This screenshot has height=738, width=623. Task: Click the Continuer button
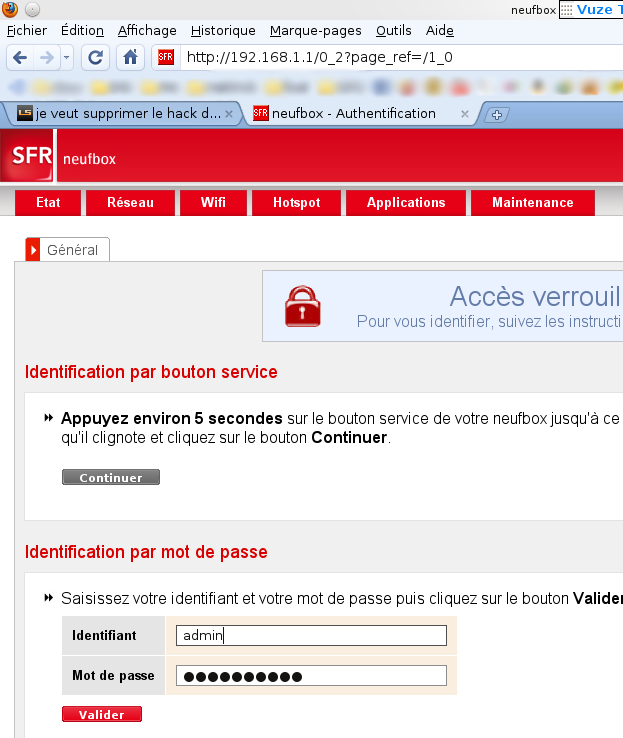pyautogui.click(x=111, y=477)
